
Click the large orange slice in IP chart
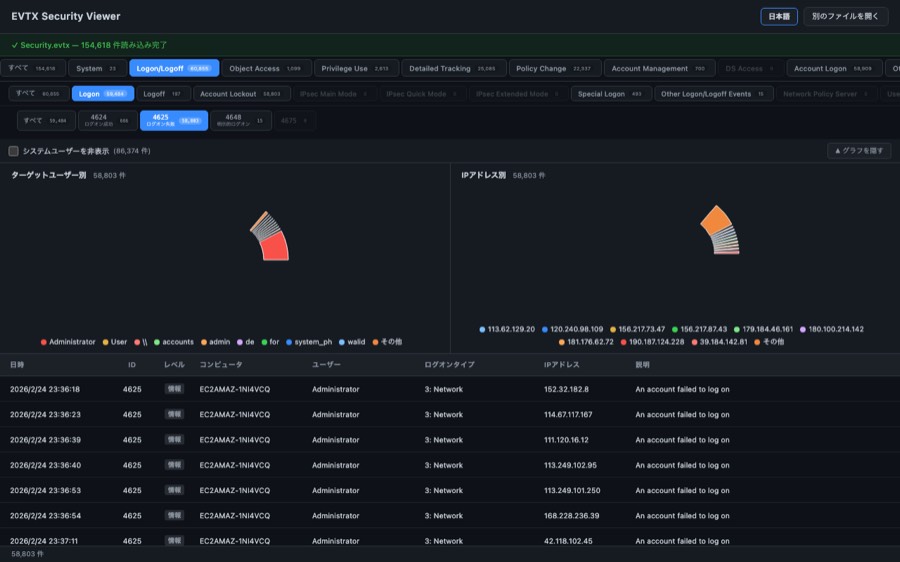(716, 220)
